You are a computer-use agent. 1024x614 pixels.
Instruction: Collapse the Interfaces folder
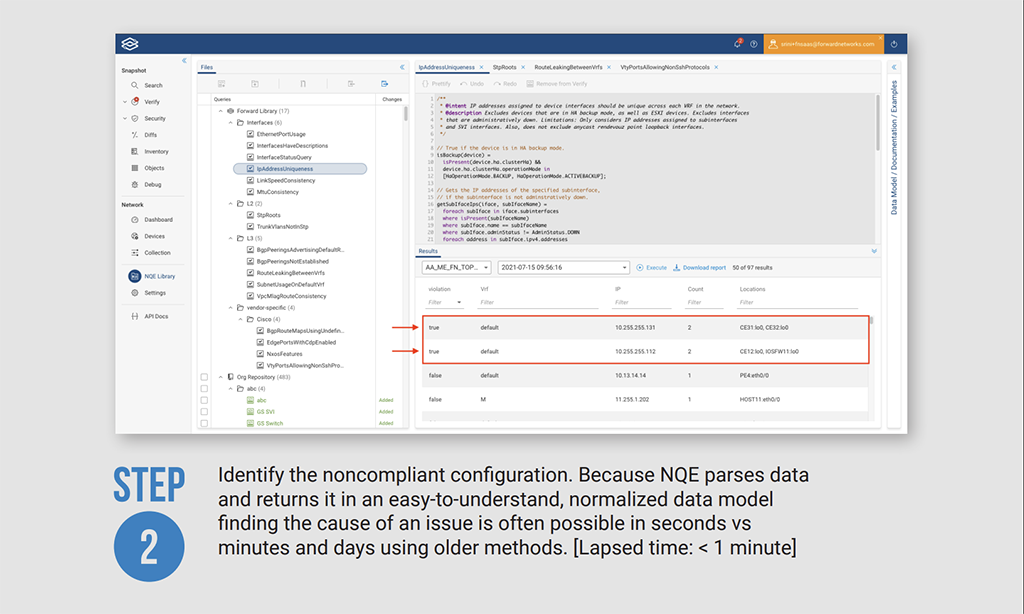[x=231, y=123]
